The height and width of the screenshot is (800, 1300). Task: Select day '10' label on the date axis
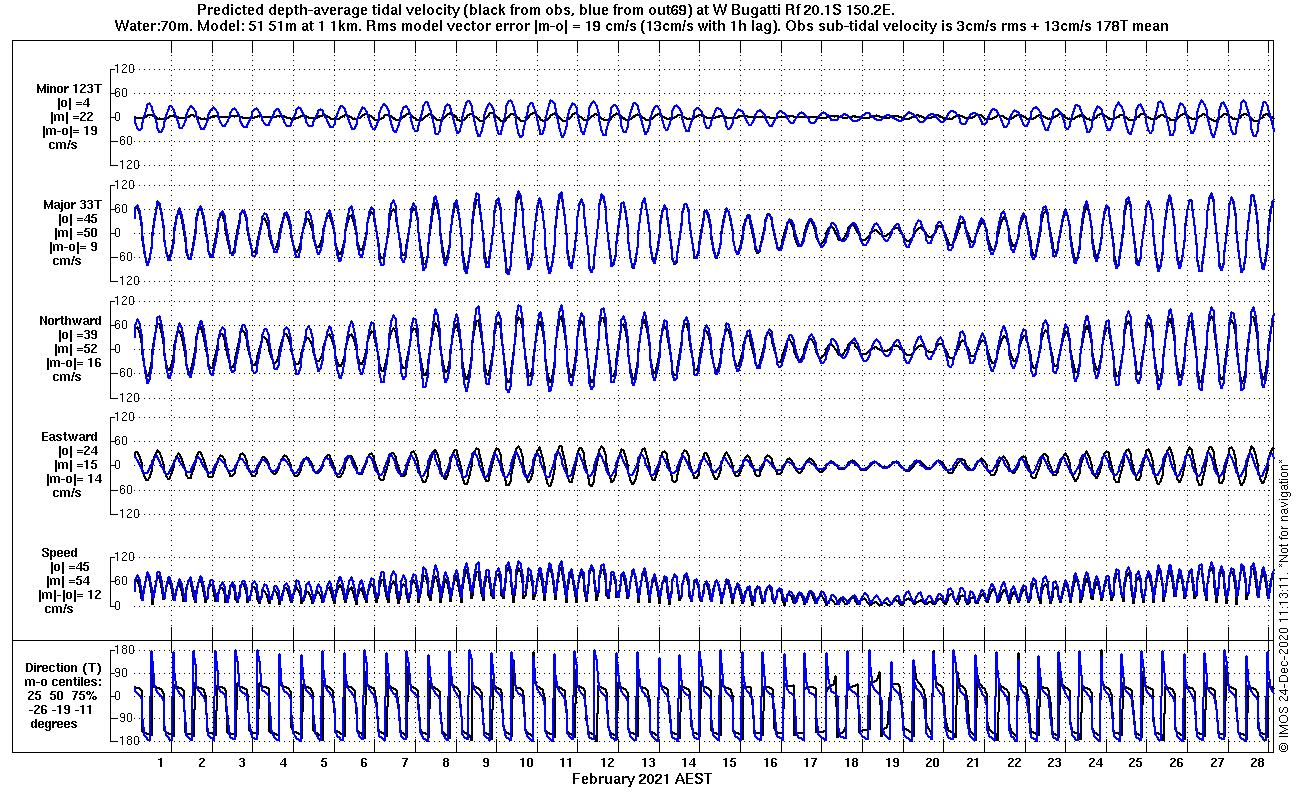[526, 763]
